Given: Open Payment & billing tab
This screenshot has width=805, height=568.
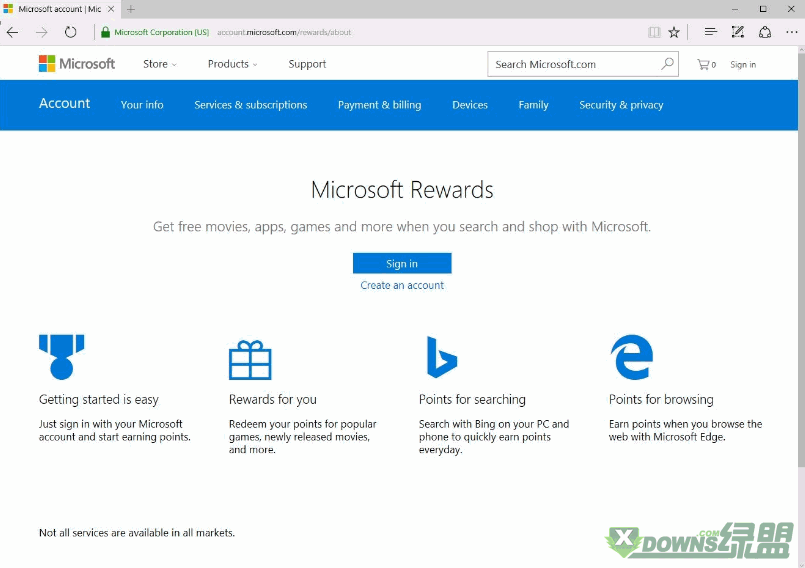Looking at the screenshot, I should pos(379,105).
